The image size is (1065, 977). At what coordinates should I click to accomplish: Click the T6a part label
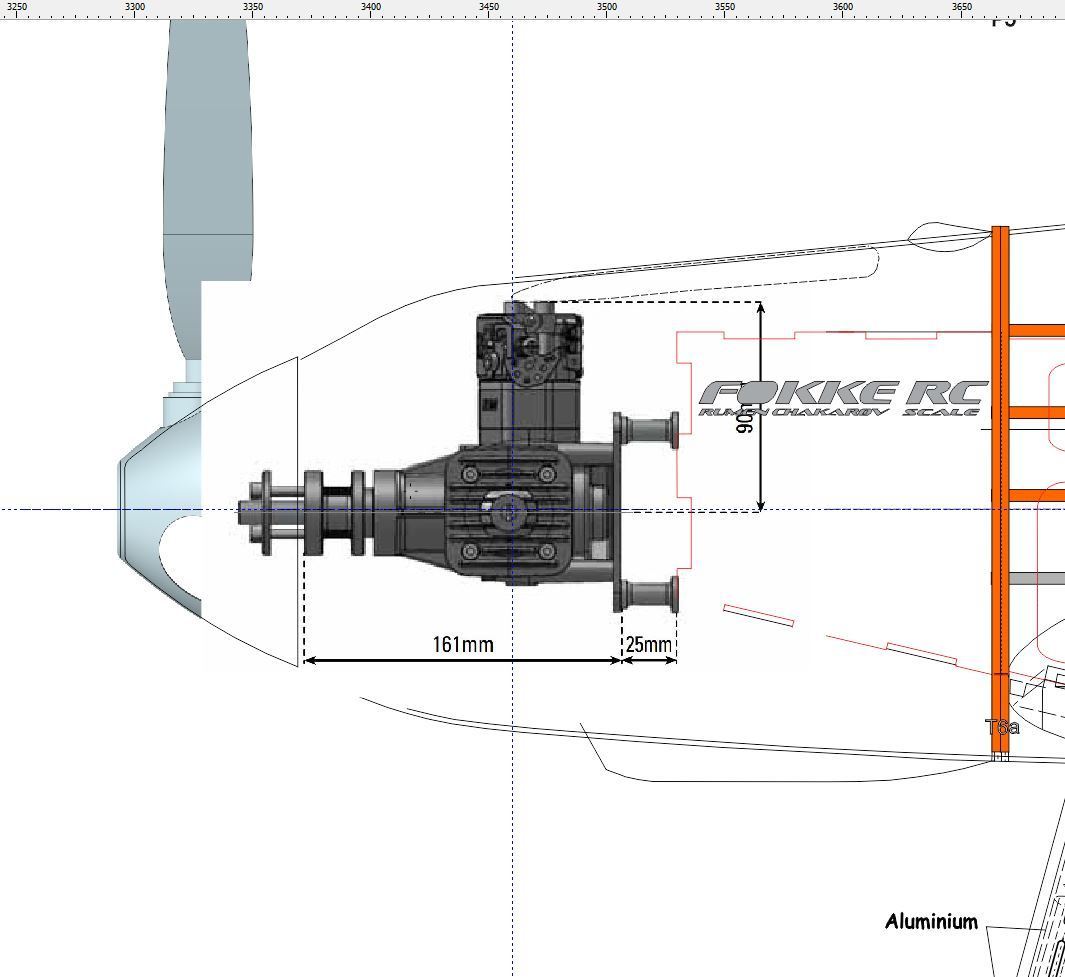point(1002,727)
